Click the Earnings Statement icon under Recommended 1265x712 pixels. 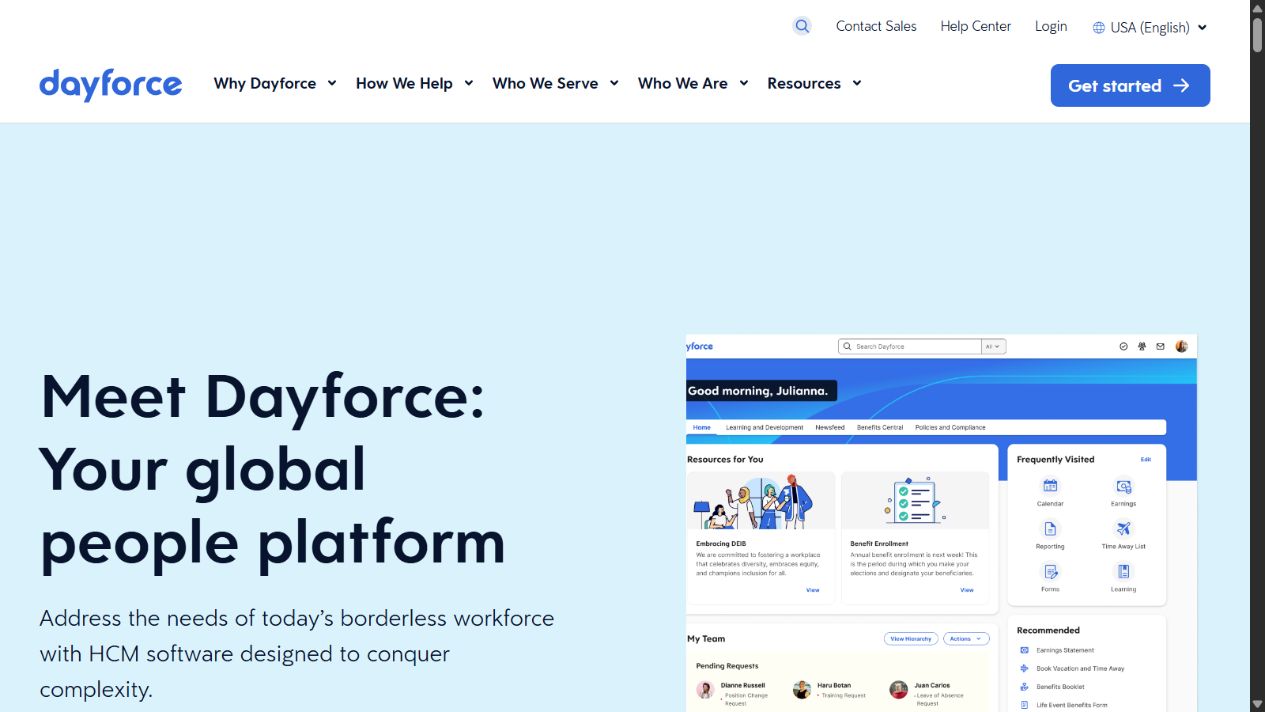tap(1024, 650)
